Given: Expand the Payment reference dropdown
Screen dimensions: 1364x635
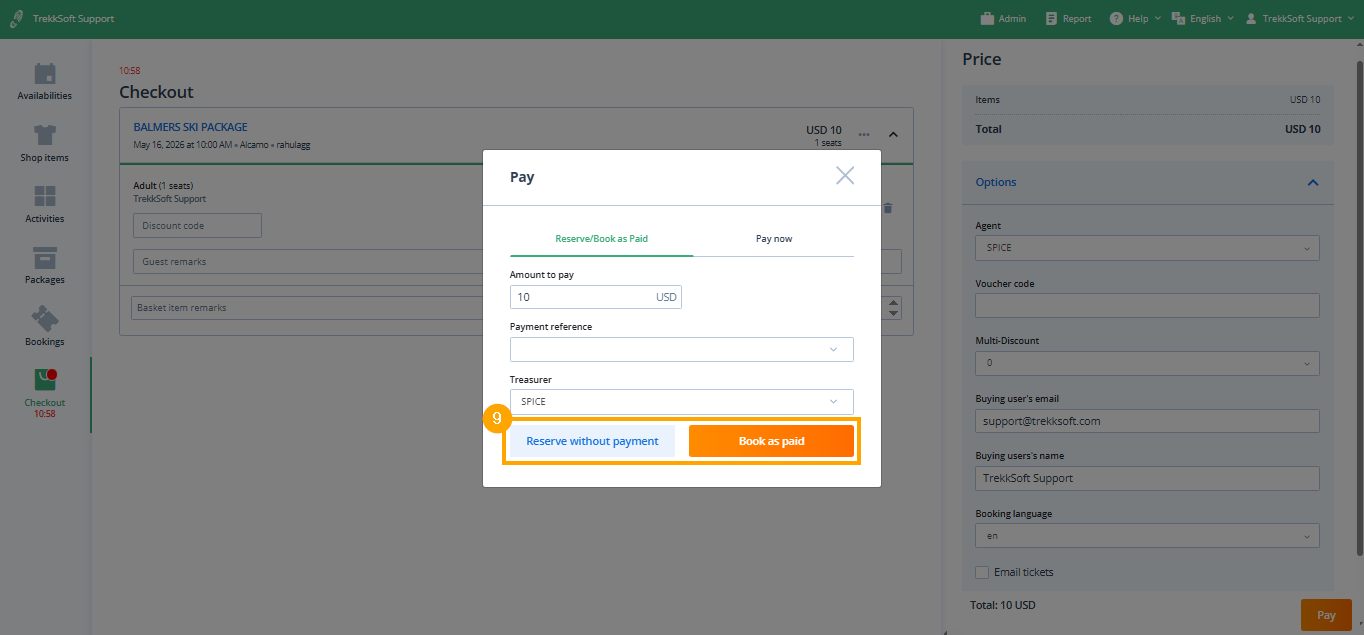Looking at the screenshot, I should tap(681, 349).
